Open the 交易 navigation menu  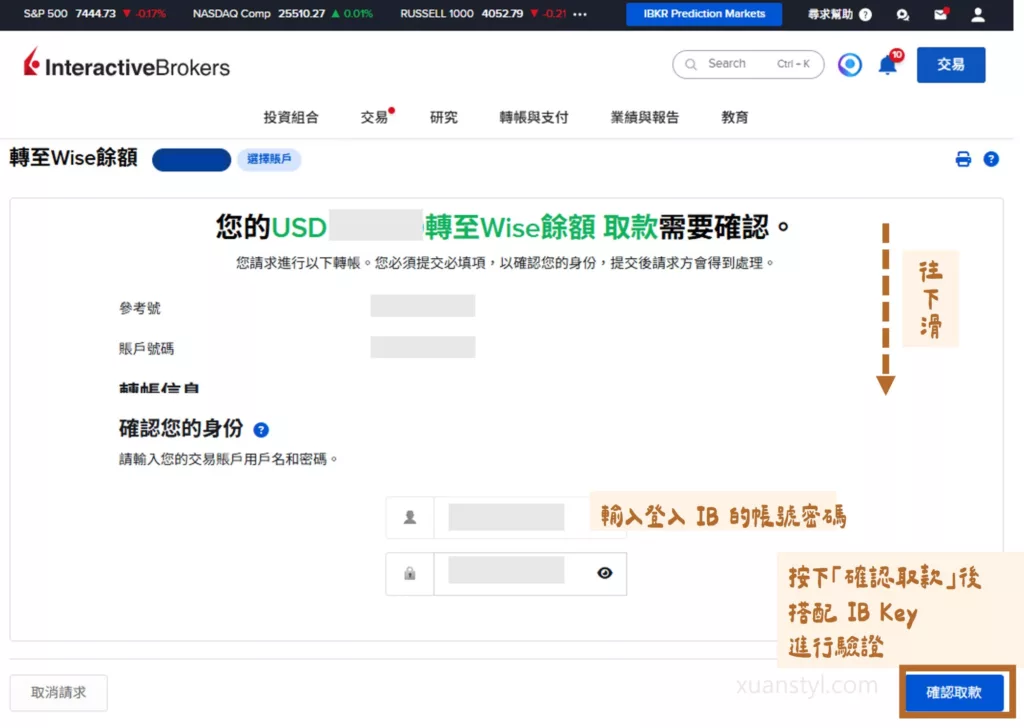click(x=375, y=118)
